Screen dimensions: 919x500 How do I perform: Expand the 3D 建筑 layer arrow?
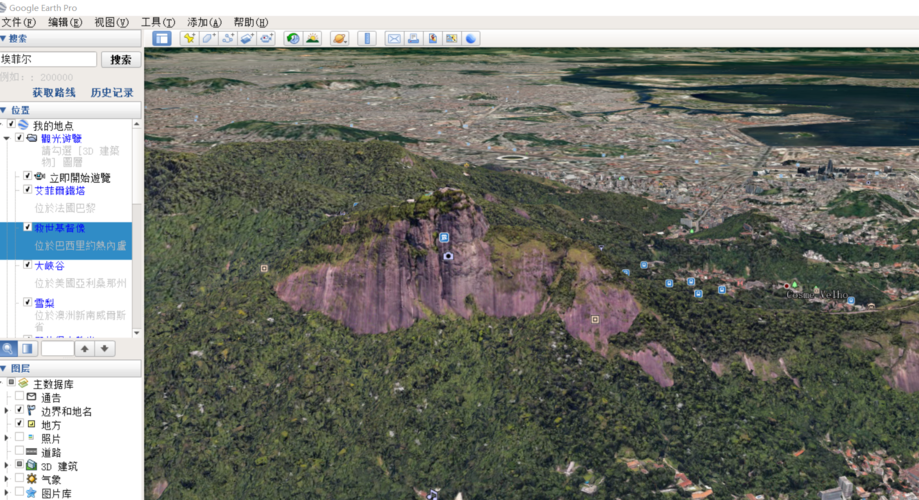(x=6, y=465)
